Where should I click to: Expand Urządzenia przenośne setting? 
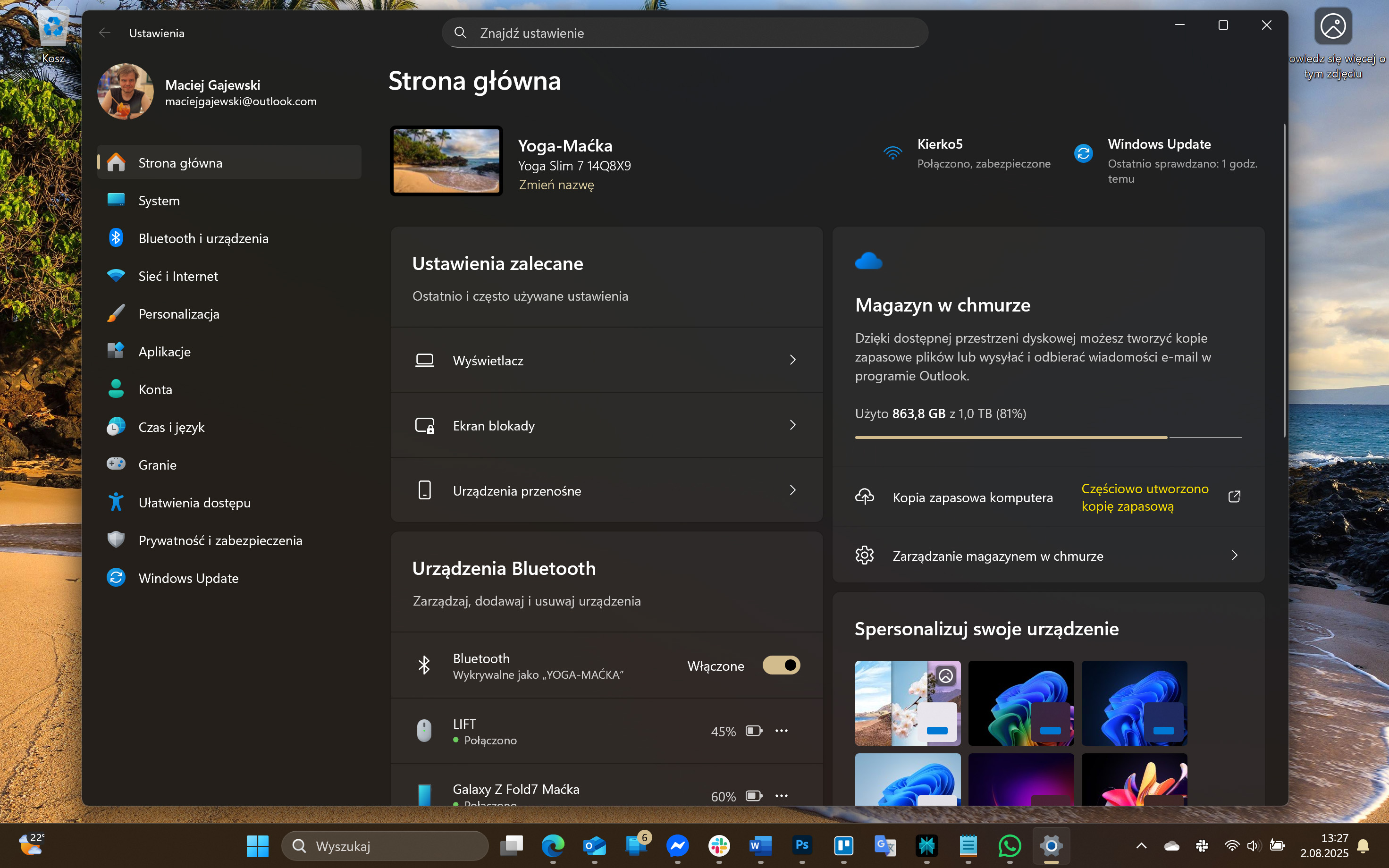pyautogui.click(x=606, y=490)
